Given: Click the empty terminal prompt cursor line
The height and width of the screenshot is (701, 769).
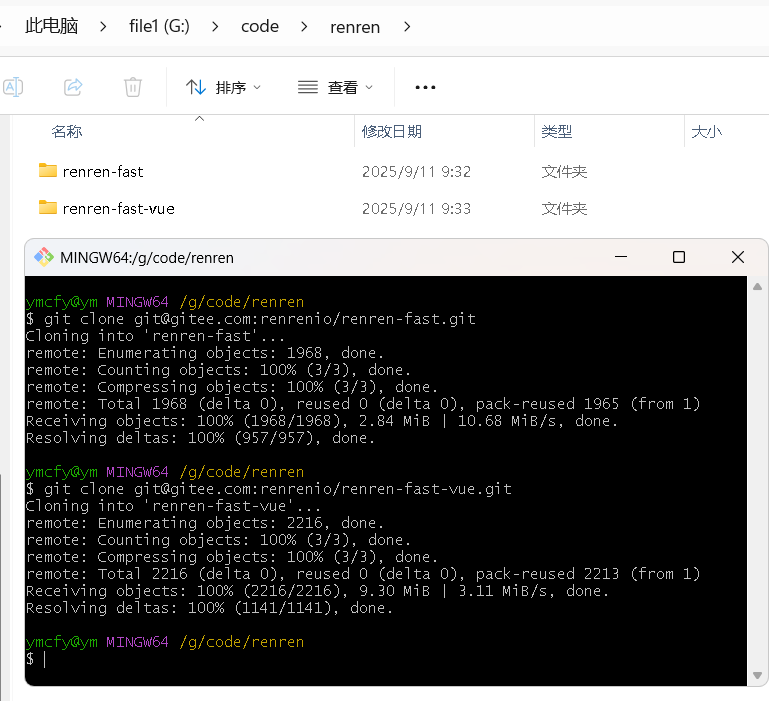Looking at the screenshot, I should pos(37,659).
